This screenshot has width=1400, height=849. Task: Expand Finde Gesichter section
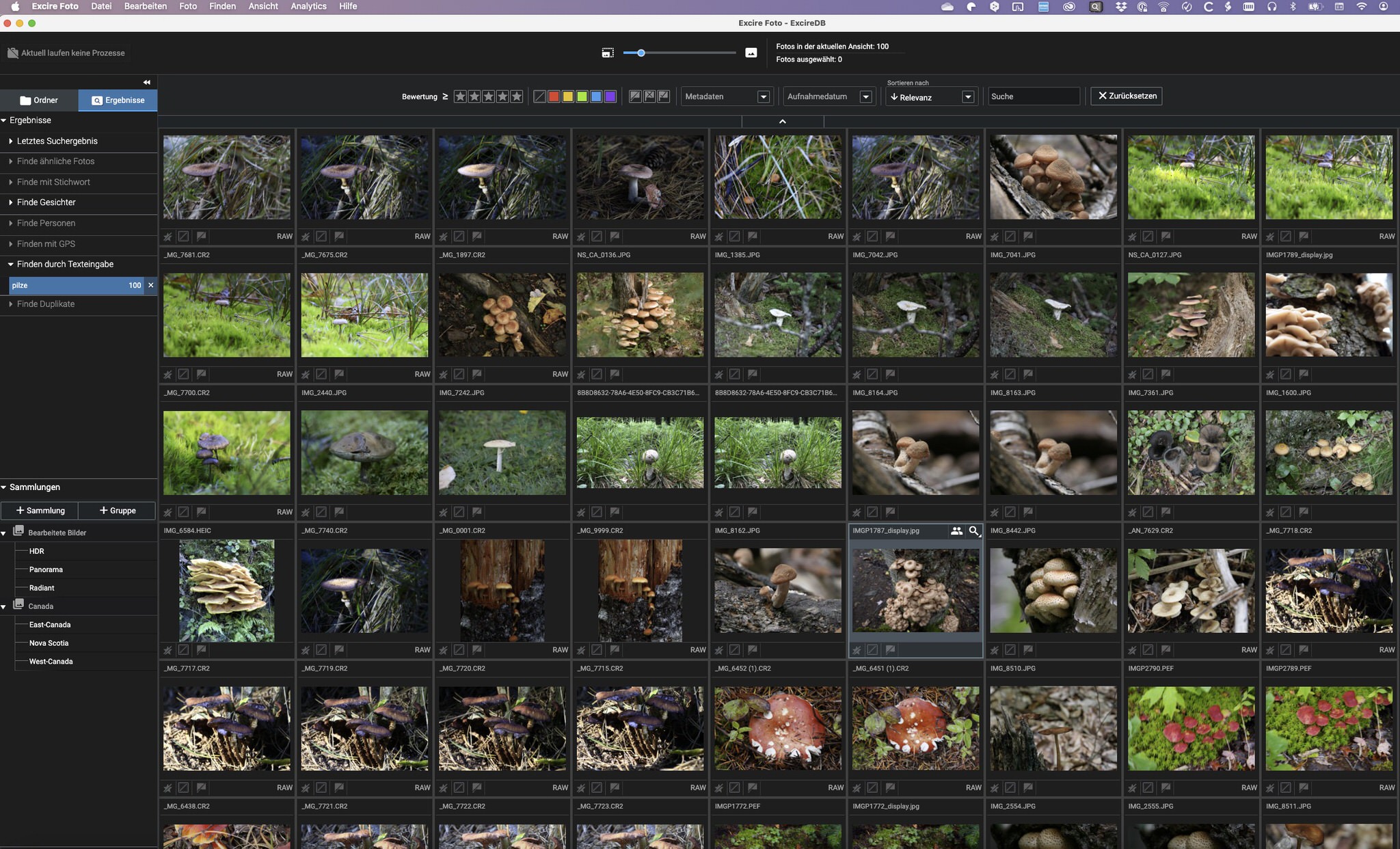coord(11,202)
